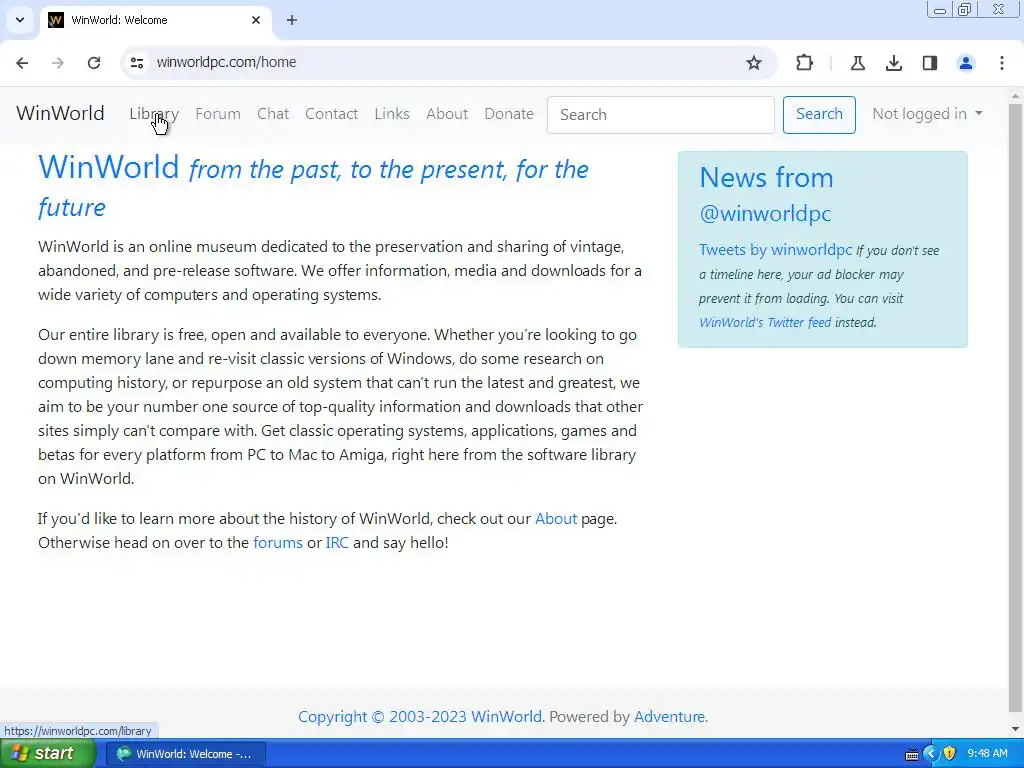Toggle the browser side panel icon
This screenshot has height=768, width=1024.
tap(929, 63)
